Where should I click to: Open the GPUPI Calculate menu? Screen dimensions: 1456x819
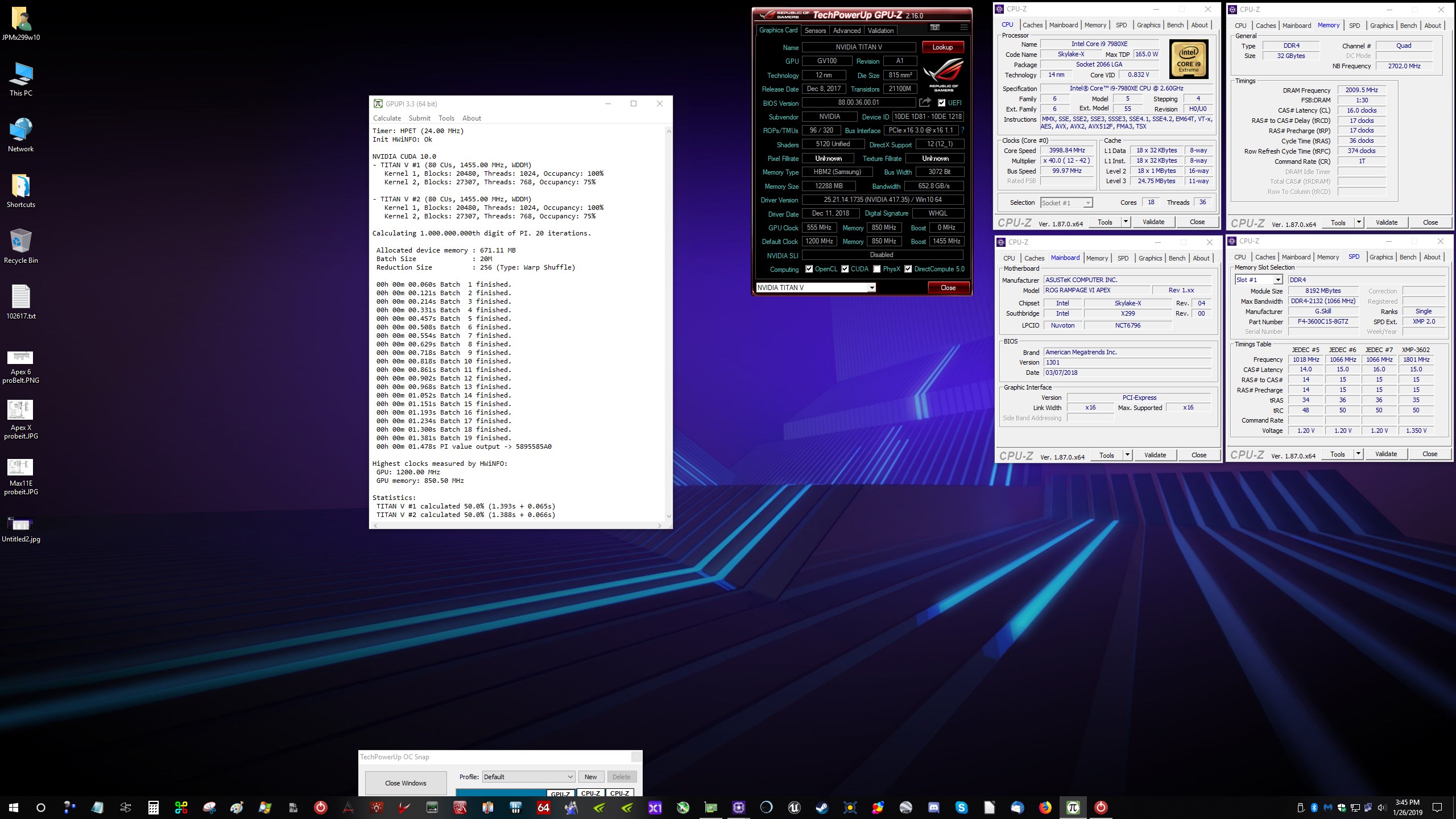coord(387,118)
